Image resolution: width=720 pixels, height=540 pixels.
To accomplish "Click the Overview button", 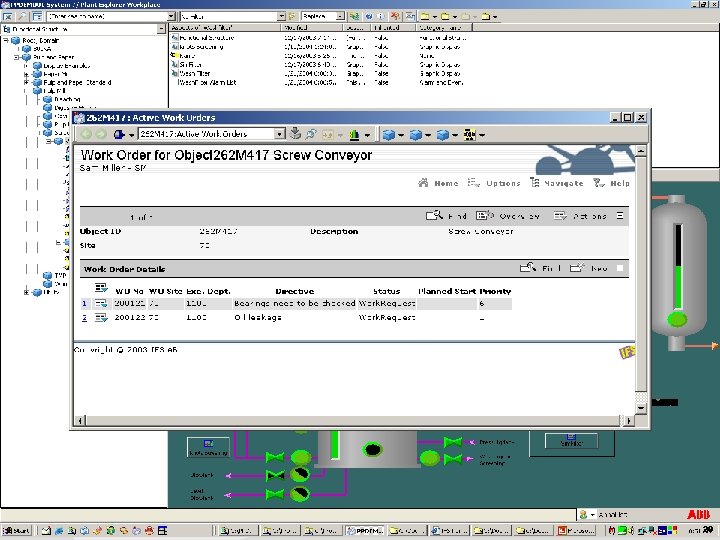I will pyautogui.click(x=508, y=216).
